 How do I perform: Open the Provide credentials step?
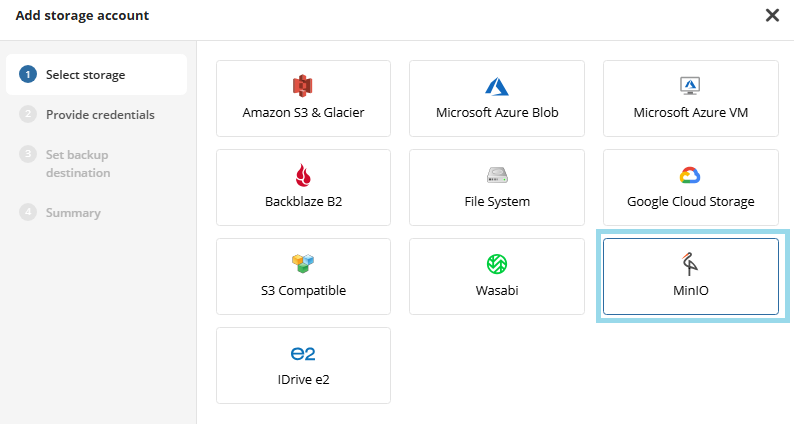click(x=100, y=114)
